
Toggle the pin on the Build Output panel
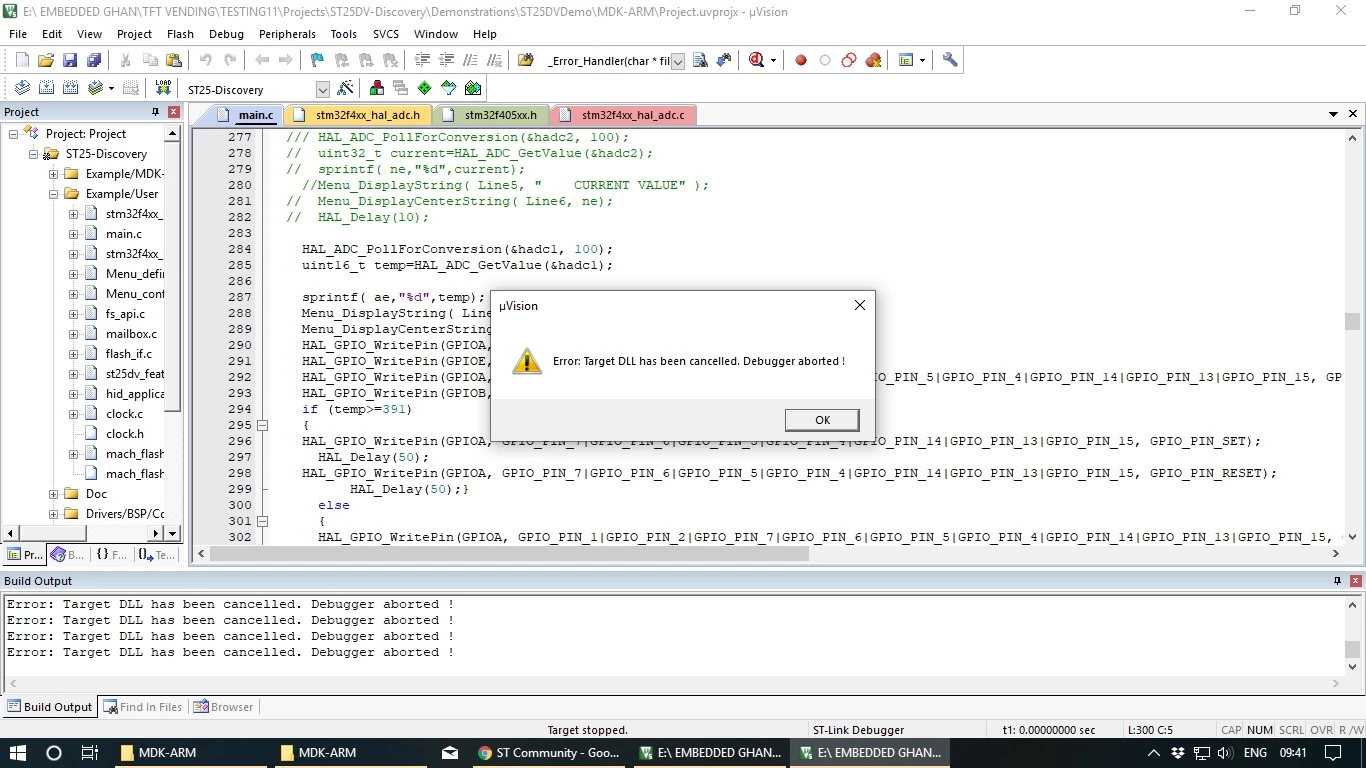click(1337, 581)
